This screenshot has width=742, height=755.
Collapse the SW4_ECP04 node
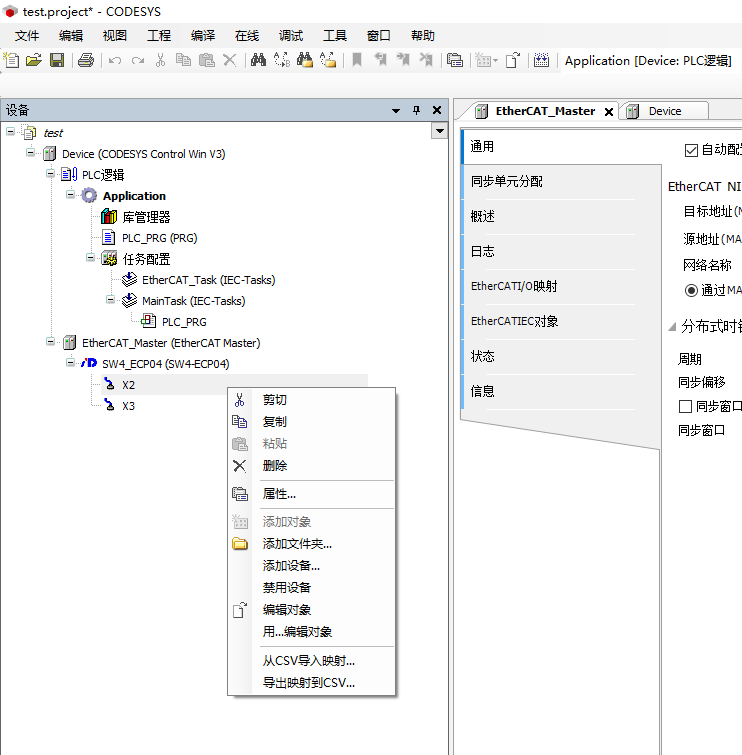(71, 363)
